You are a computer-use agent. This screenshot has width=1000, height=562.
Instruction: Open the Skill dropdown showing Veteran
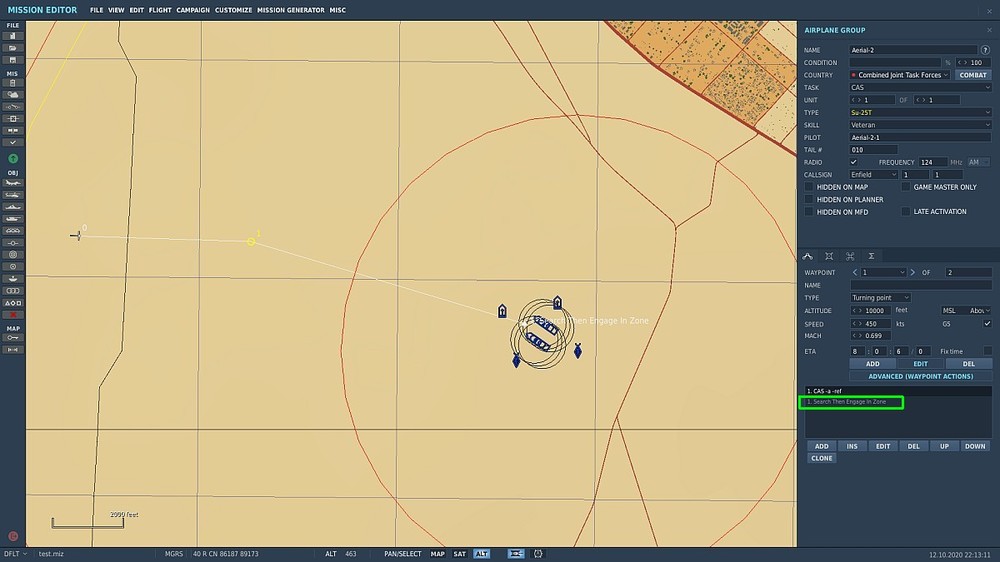point(920,125)
